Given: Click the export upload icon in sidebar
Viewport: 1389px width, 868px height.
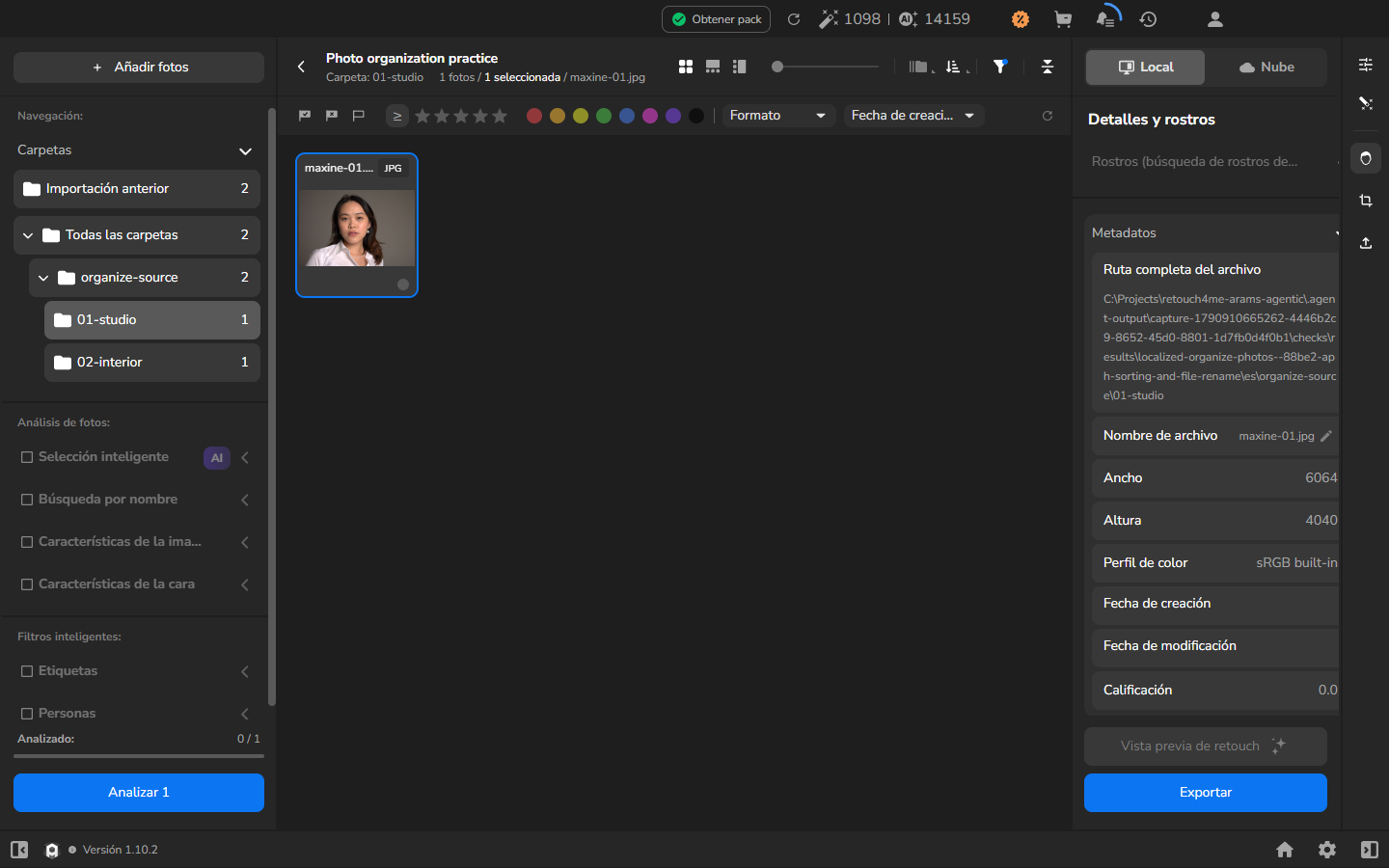Looking at the screenshot, I should click(1366, 243).
